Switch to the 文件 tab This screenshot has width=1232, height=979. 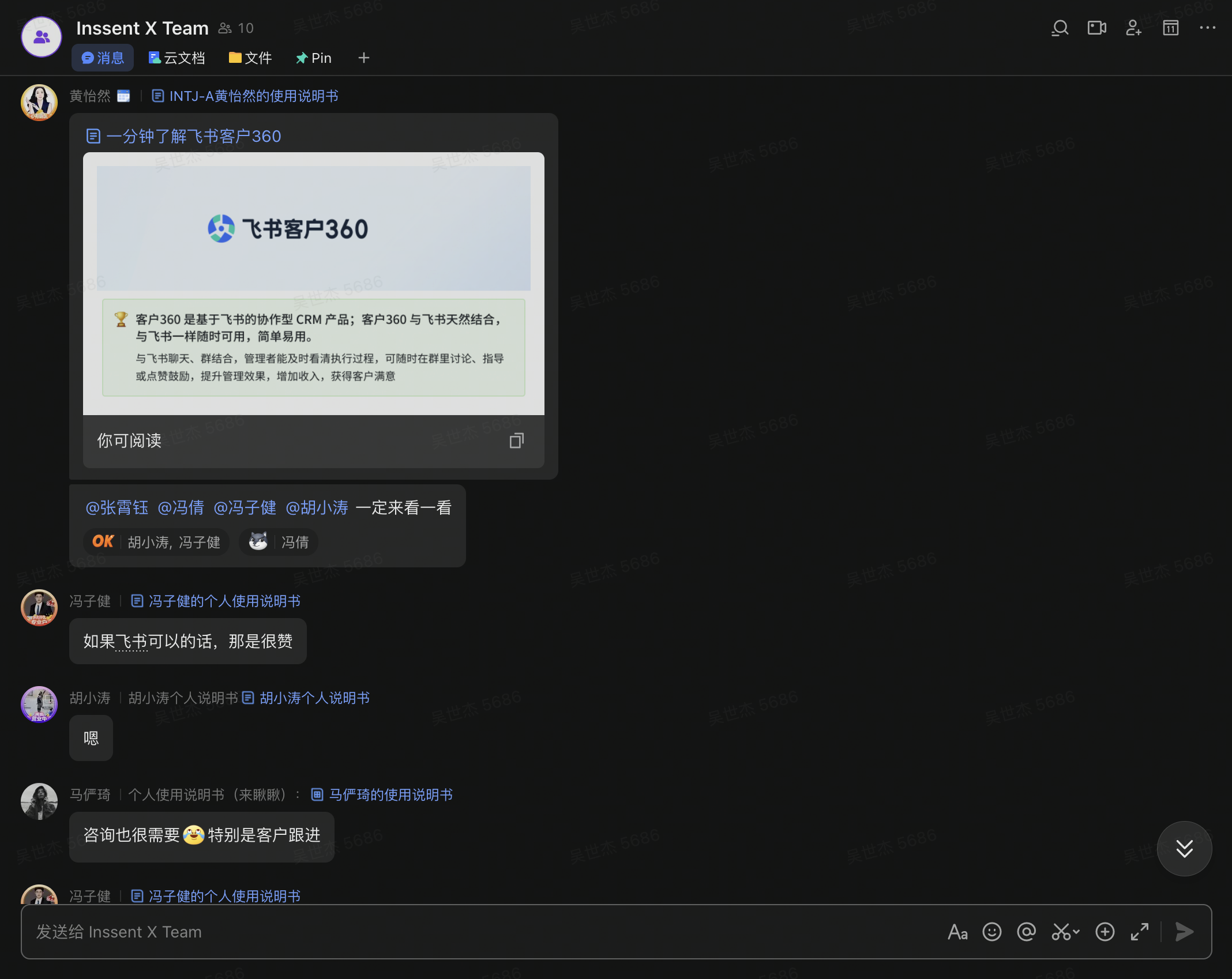point(250,58)
